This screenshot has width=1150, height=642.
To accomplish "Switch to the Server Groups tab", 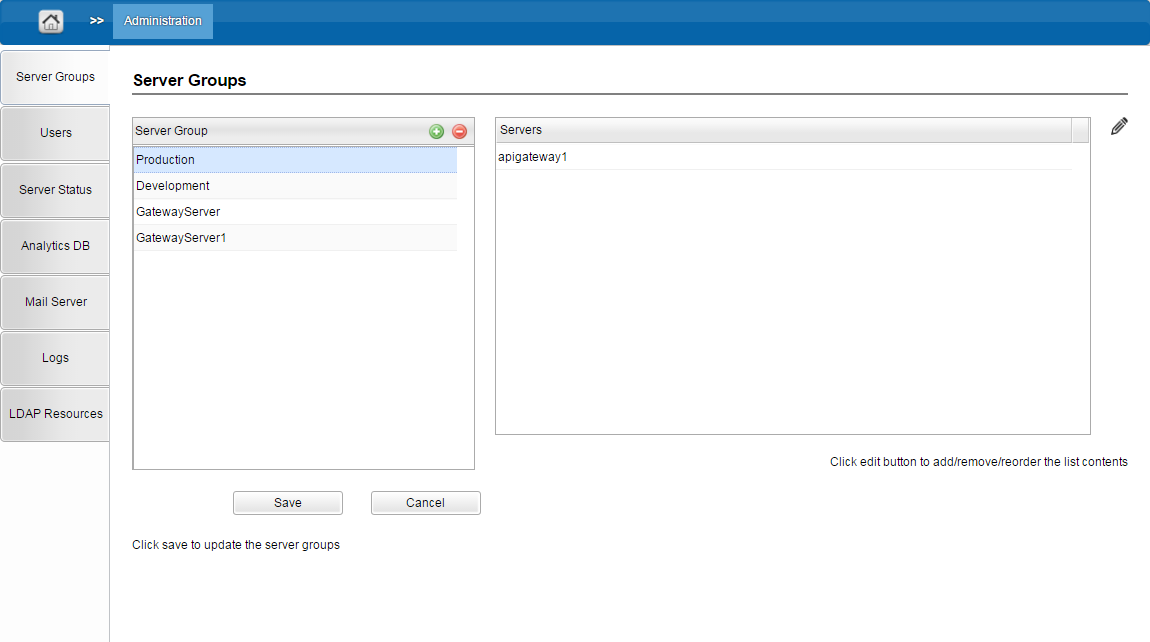I will (55, 77).
